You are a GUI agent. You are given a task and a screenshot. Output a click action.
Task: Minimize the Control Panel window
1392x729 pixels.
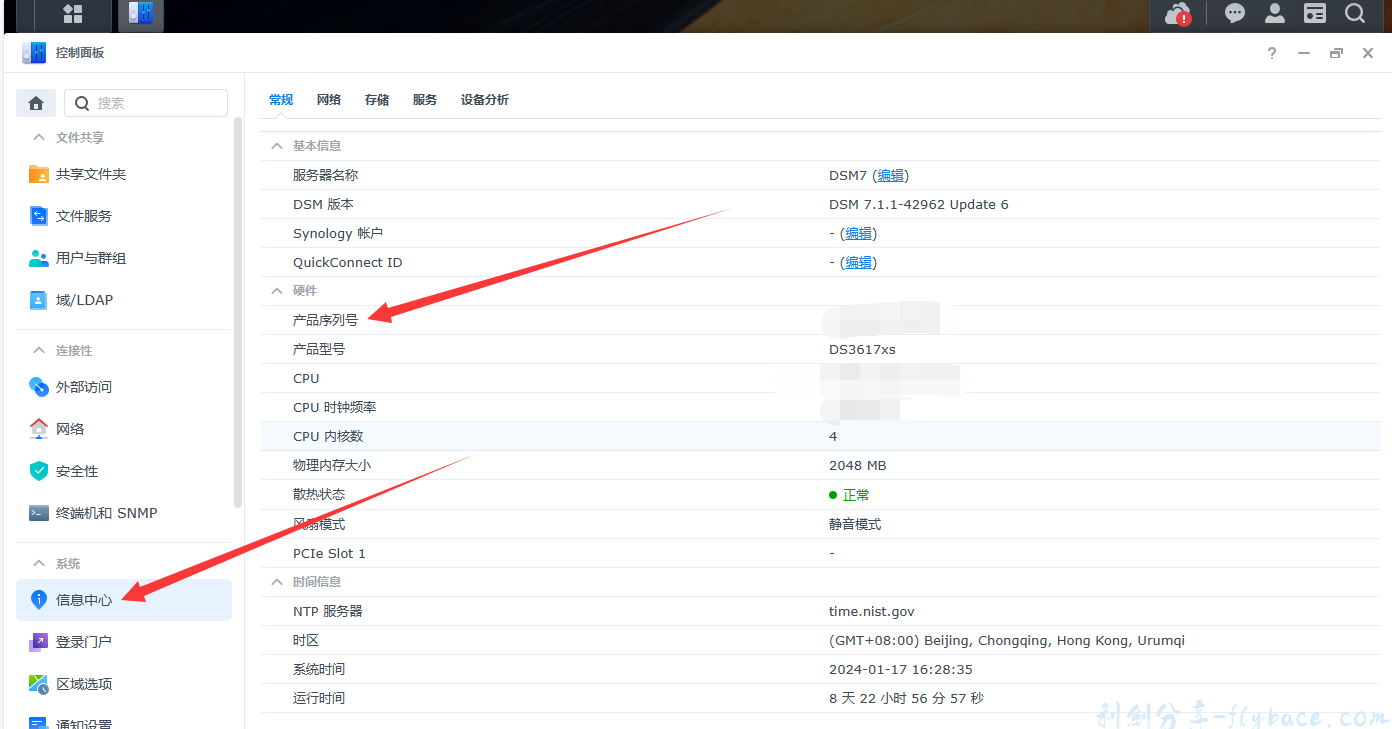pyautogui.click(x=1304, y=53)
